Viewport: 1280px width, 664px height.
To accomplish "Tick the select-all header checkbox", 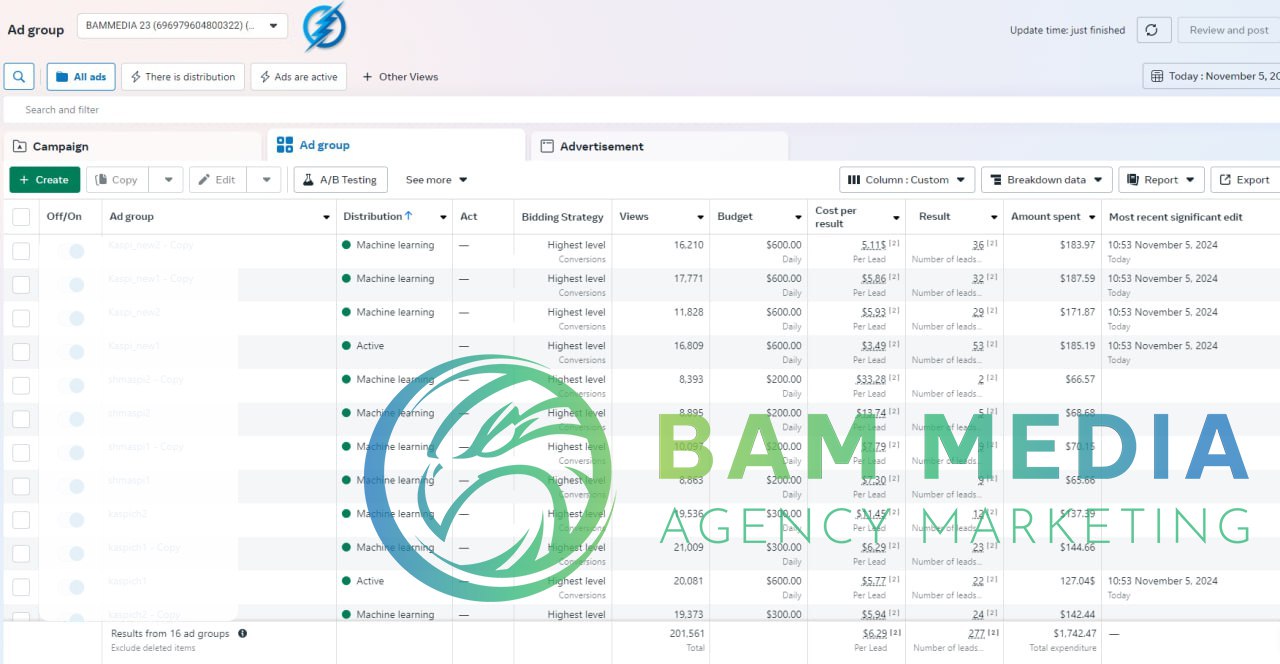I will point(21,217).
